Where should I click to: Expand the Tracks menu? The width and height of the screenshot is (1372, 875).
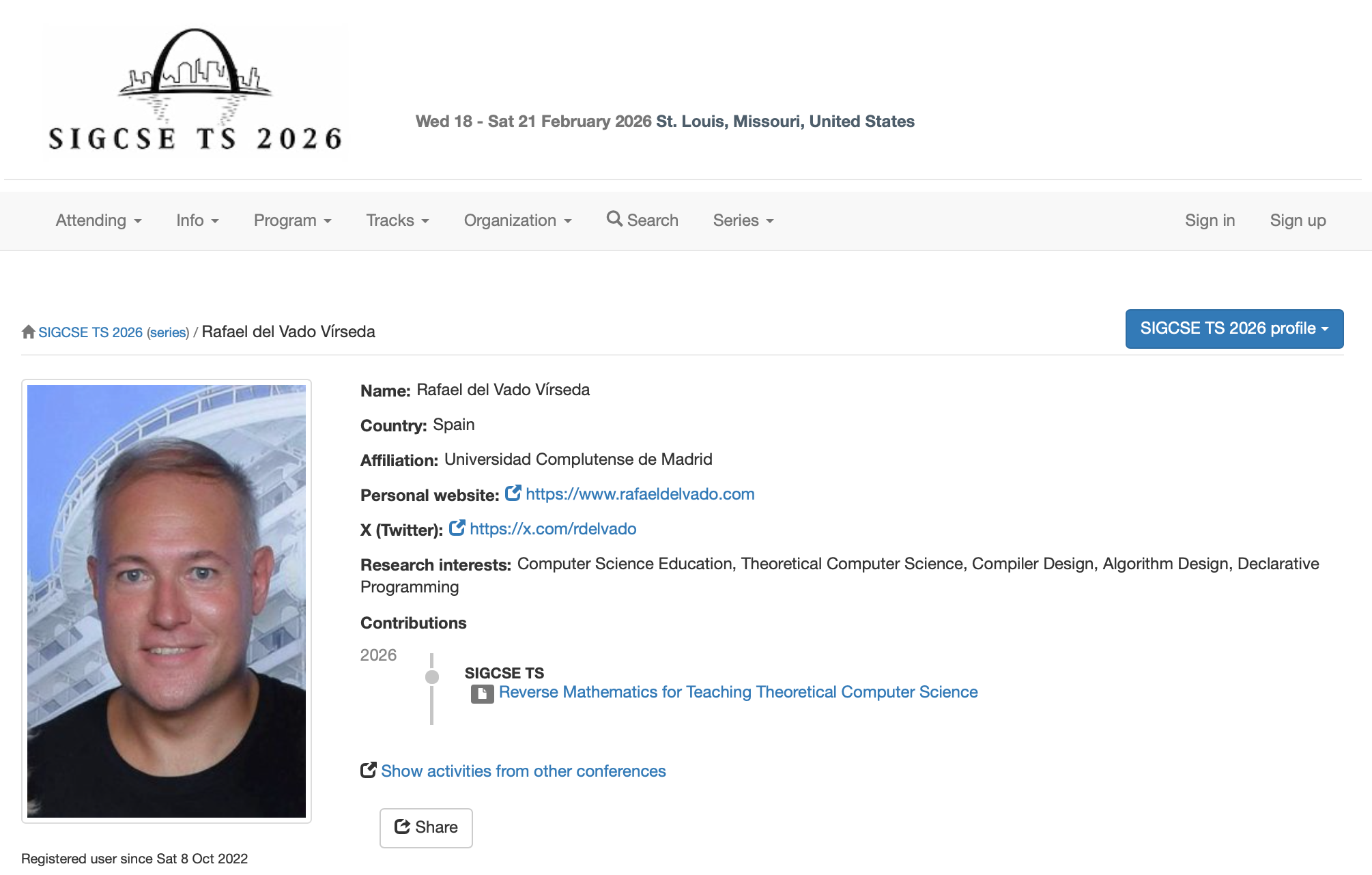pyautogui.click(x=397, y=220)
